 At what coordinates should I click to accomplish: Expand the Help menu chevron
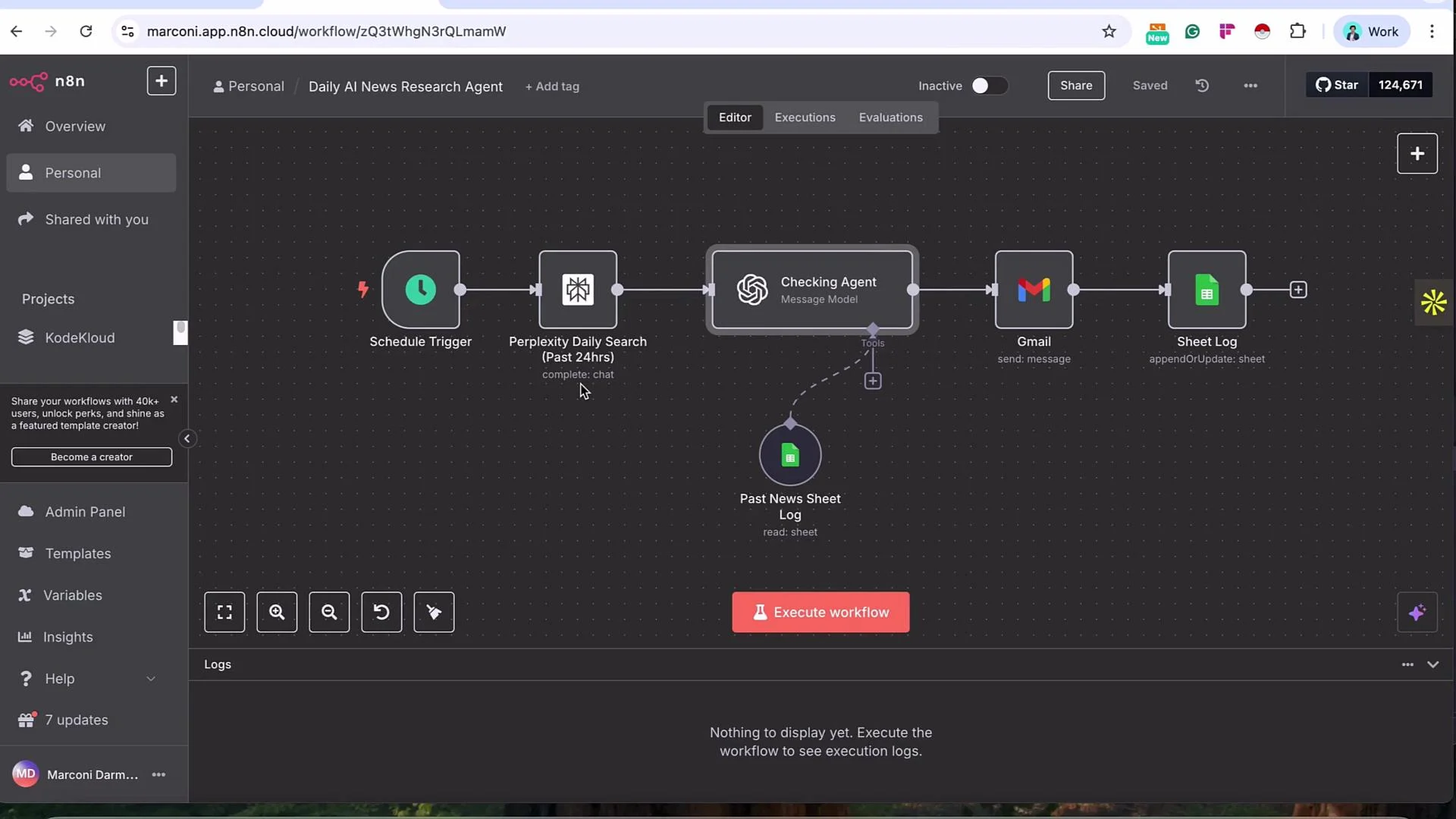pos(151,679)
